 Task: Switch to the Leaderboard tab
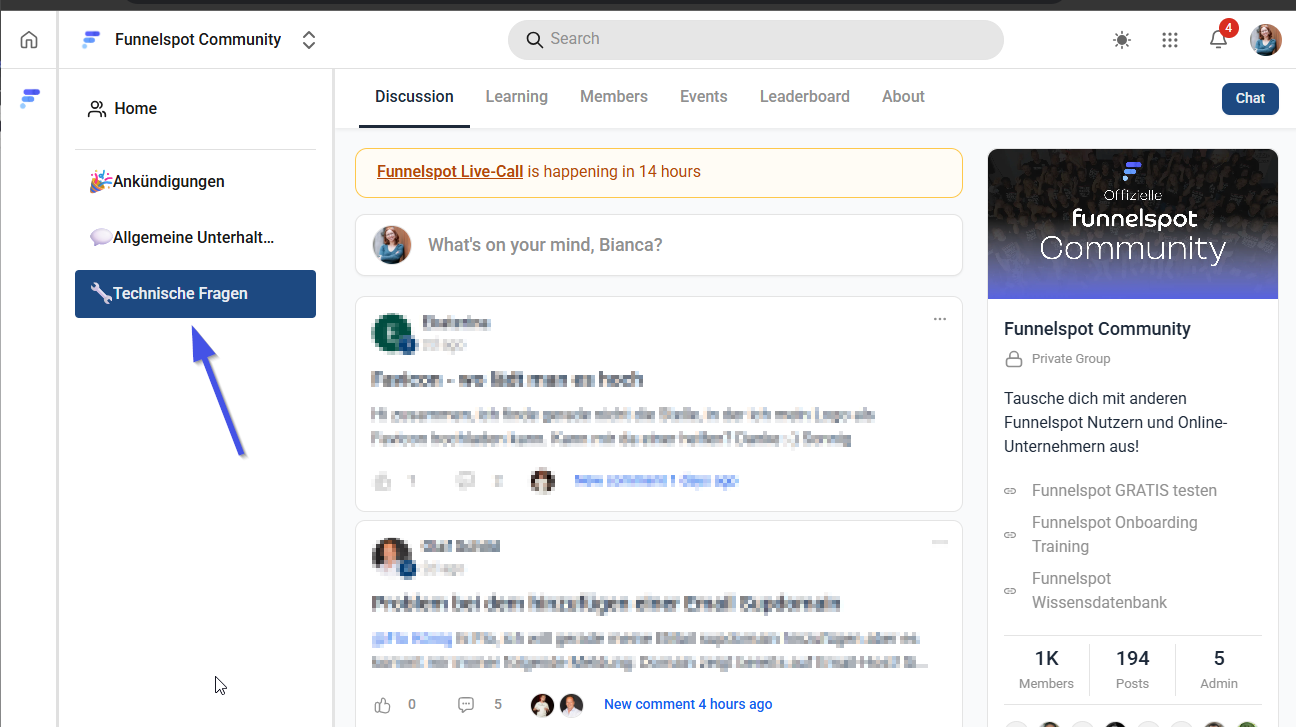[x=805, y=97]
